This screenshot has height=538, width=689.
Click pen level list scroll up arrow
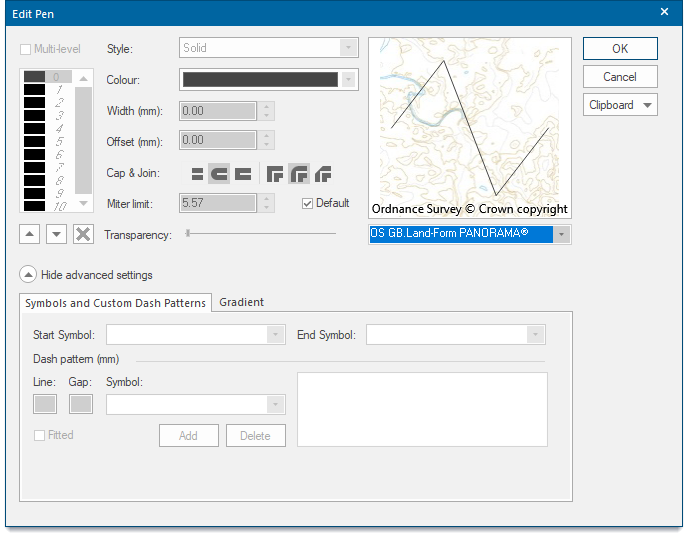[x=83, y=79]
